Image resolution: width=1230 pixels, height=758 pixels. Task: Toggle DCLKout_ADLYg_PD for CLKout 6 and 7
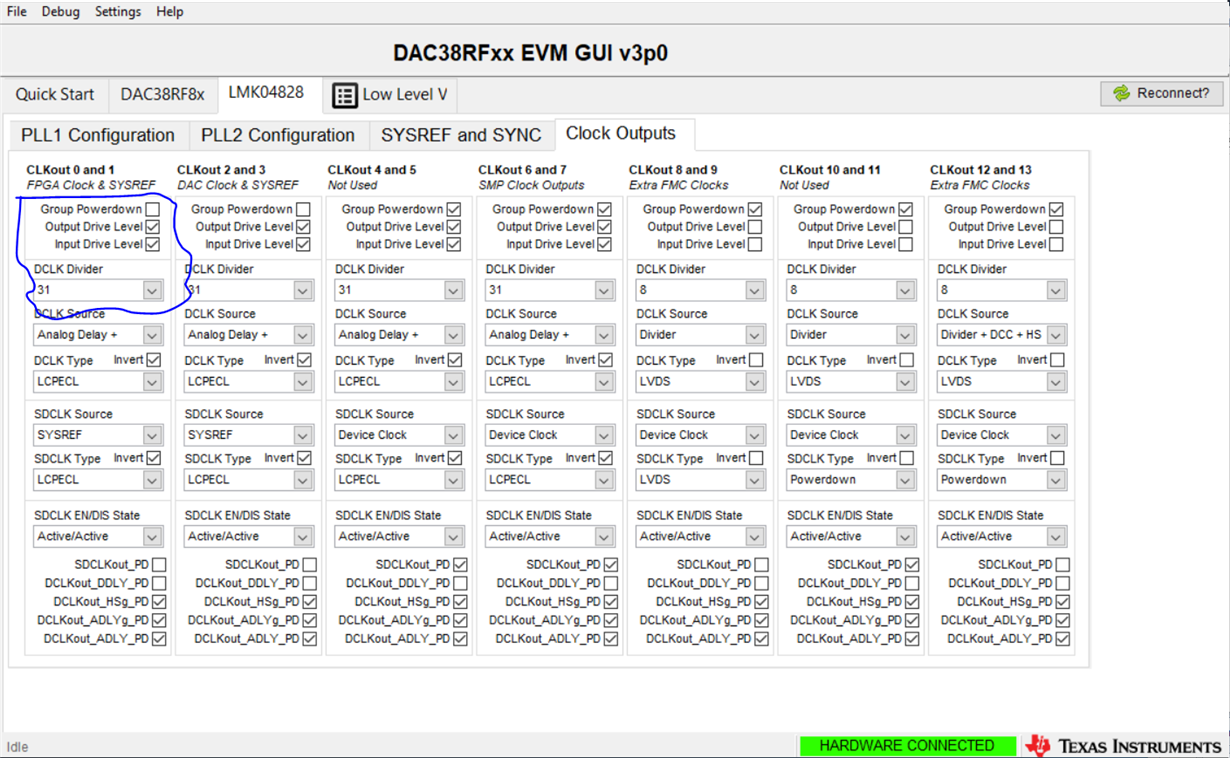[x=611, y=620]
